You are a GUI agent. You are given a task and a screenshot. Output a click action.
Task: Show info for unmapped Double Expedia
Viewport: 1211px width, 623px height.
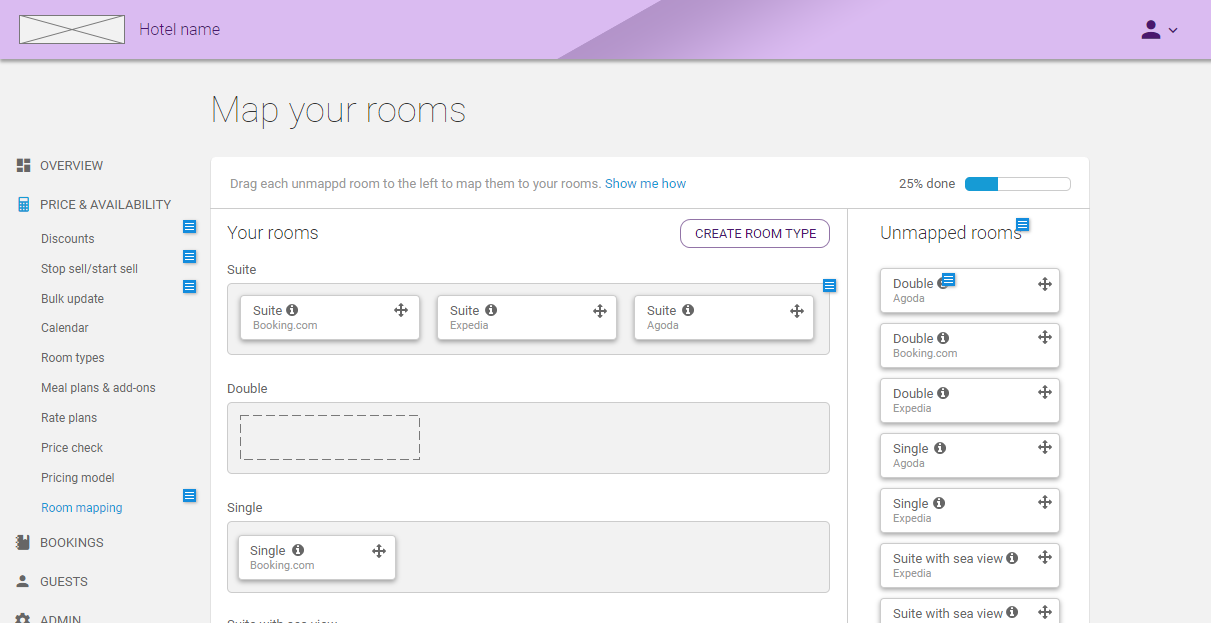(x=943, y=393)
